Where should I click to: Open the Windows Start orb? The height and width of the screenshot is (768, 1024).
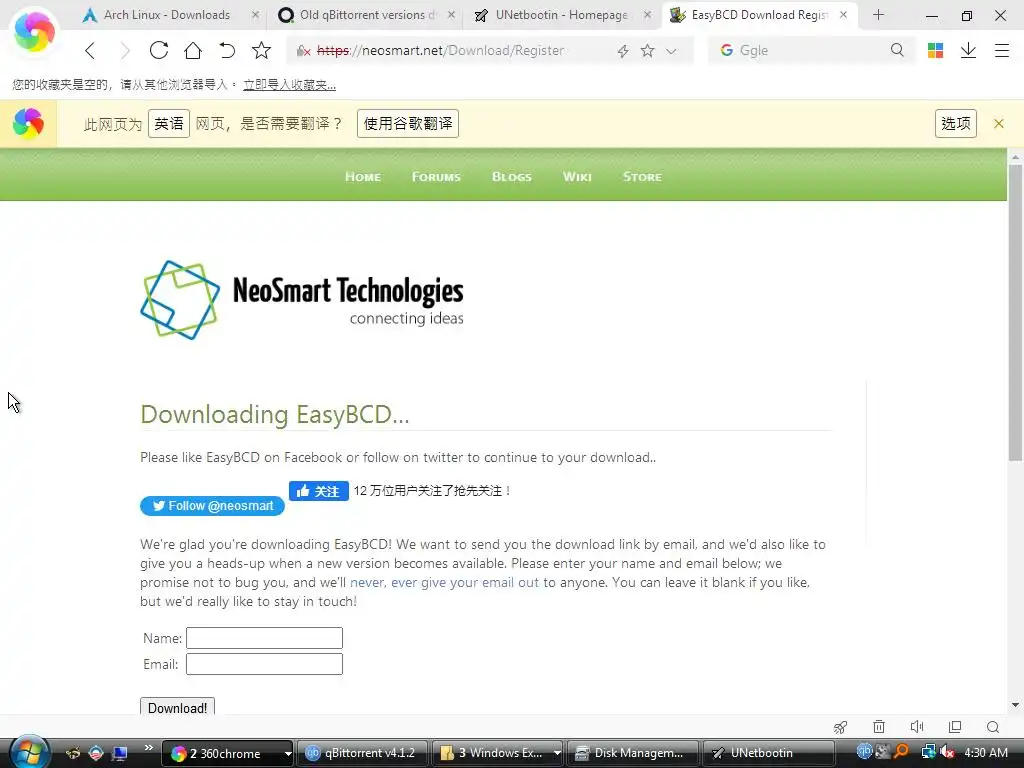click(29, 752)
